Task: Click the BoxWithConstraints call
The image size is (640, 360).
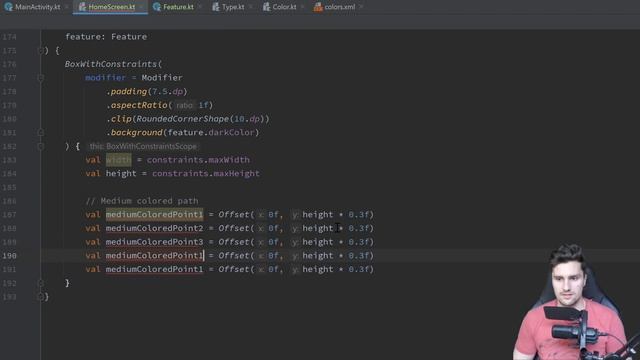Action: pos(111,64)
